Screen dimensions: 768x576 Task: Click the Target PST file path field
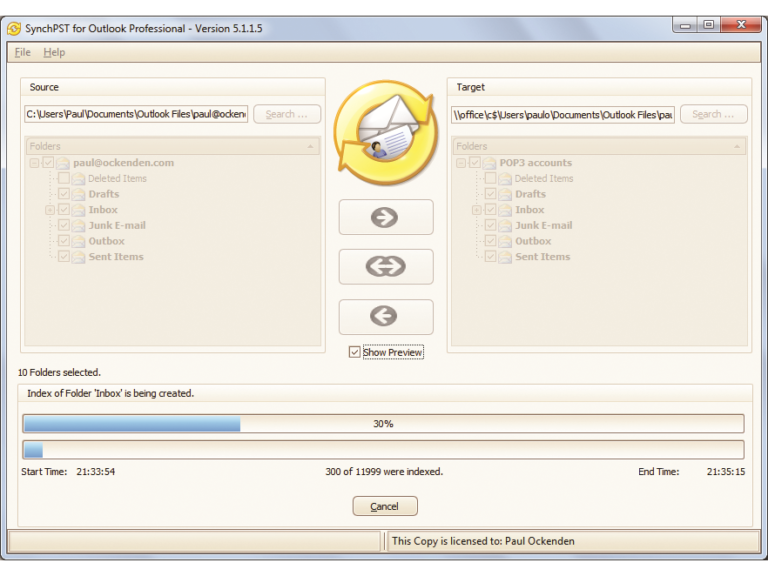click(563, 115)
